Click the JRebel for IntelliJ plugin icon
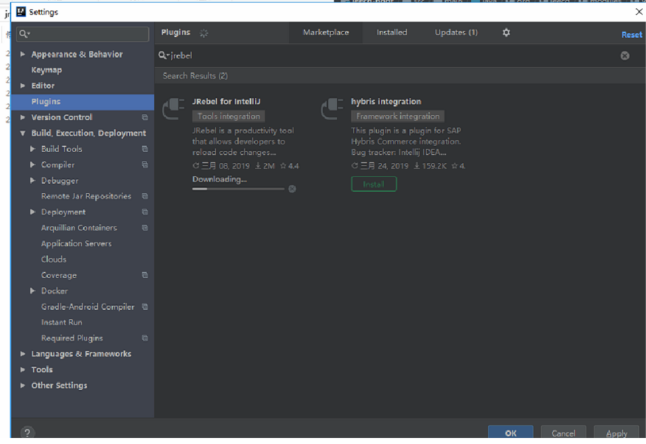646x444 pixels. point(173,109)
